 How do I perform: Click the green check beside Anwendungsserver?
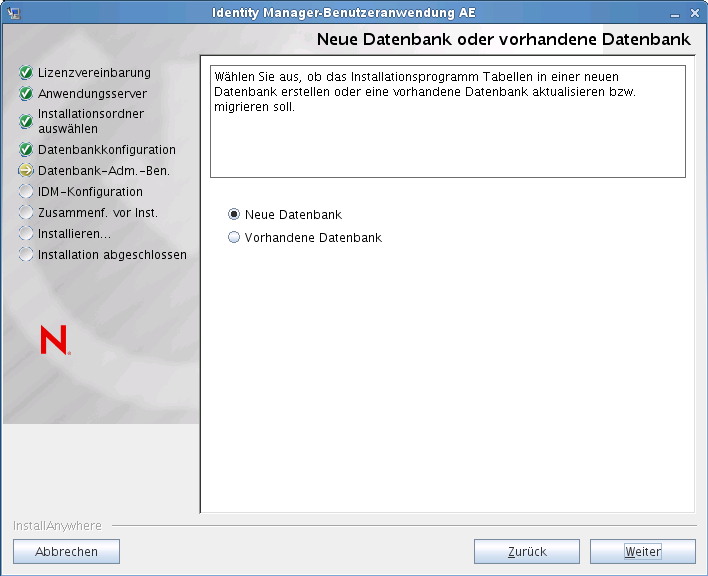click(26, 93)
